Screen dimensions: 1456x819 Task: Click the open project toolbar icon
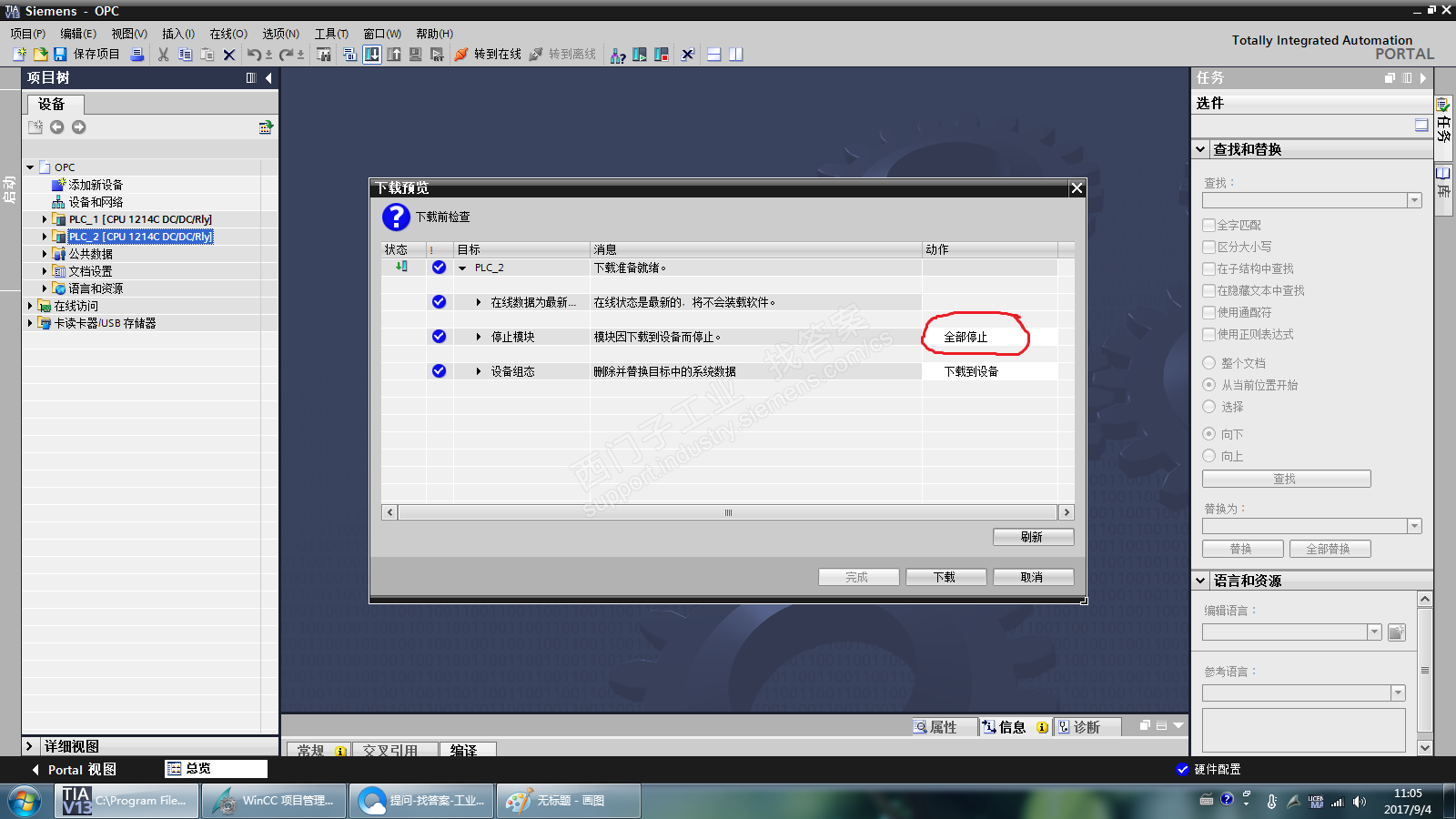(x=40, y=55)
